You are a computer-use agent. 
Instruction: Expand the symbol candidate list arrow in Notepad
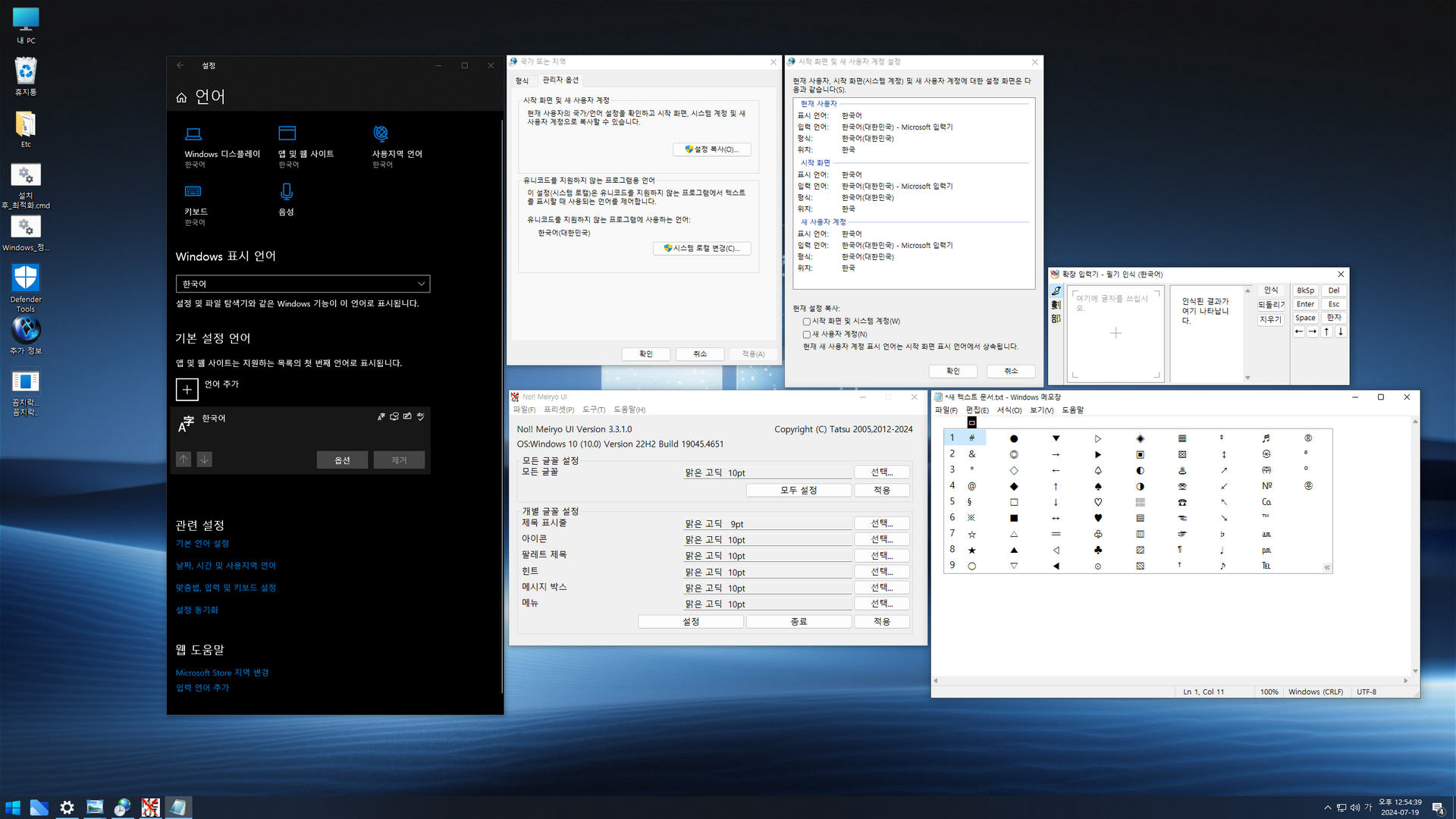point(1327,567)
